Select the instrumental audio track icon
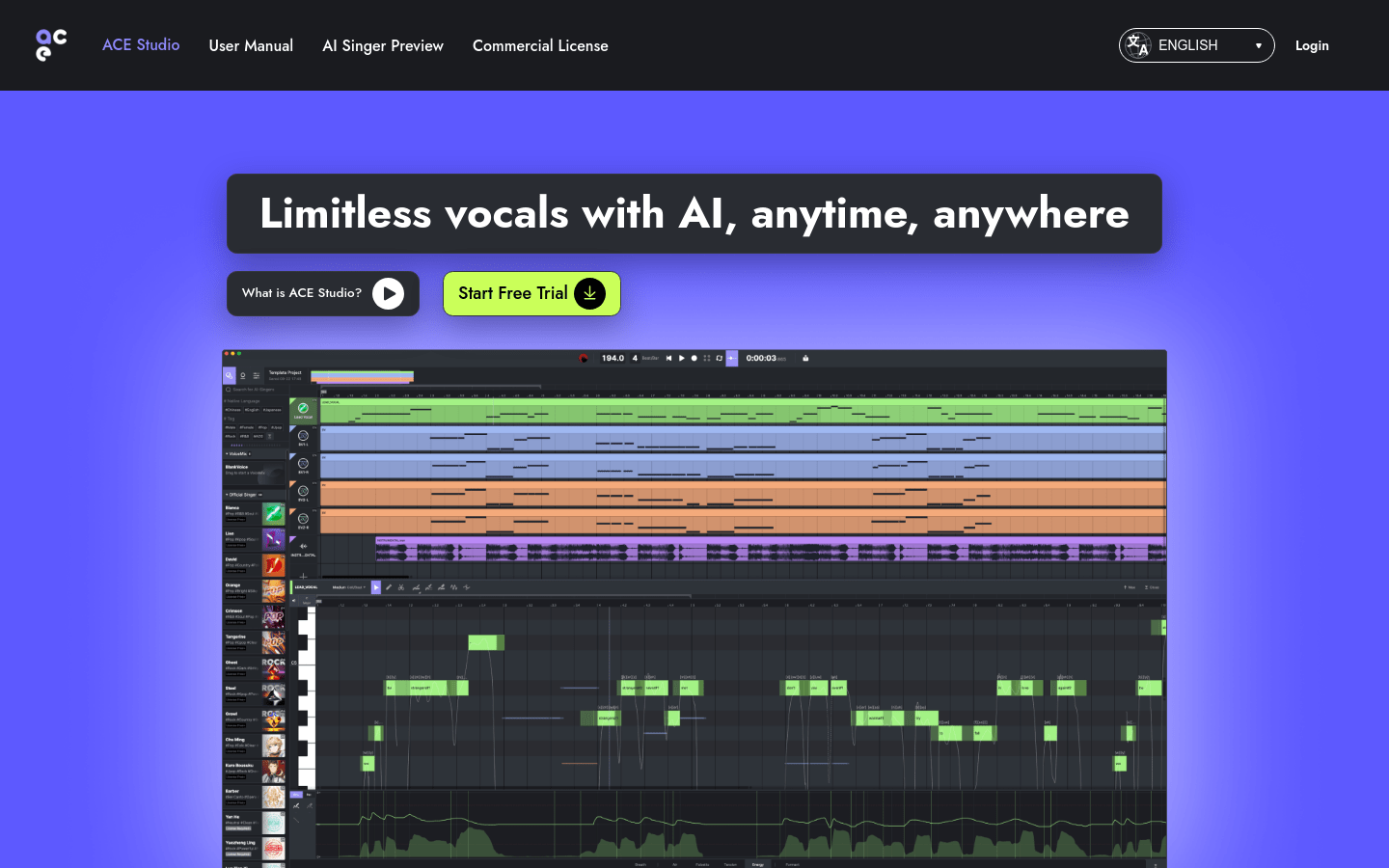The height and width of the screenshot is (868, 1389). pyautogui.click(x=303, y=546)
